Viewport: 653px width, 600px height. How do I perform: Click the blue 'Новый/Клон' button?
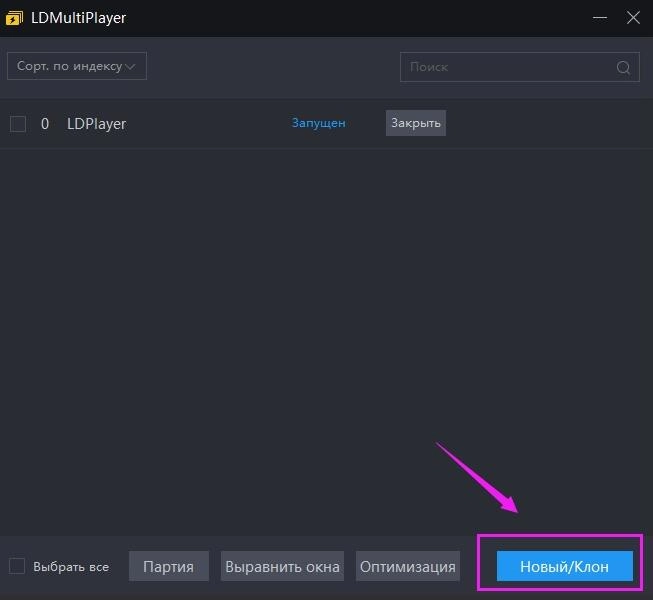click(x=564, y=567)
